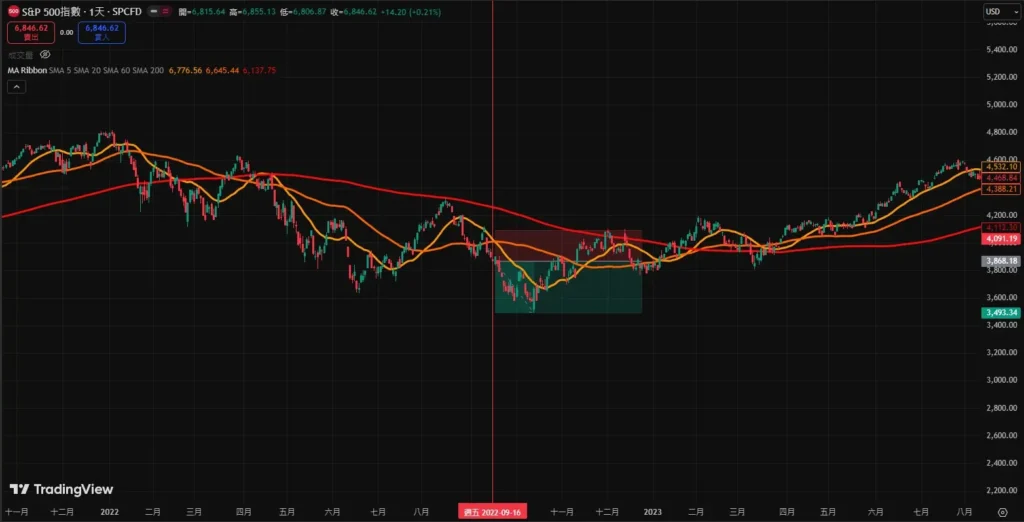Open chart settings gear in the bottom-right corner
This screenshot has height=522, width=1024.
tap(1002, 512)
